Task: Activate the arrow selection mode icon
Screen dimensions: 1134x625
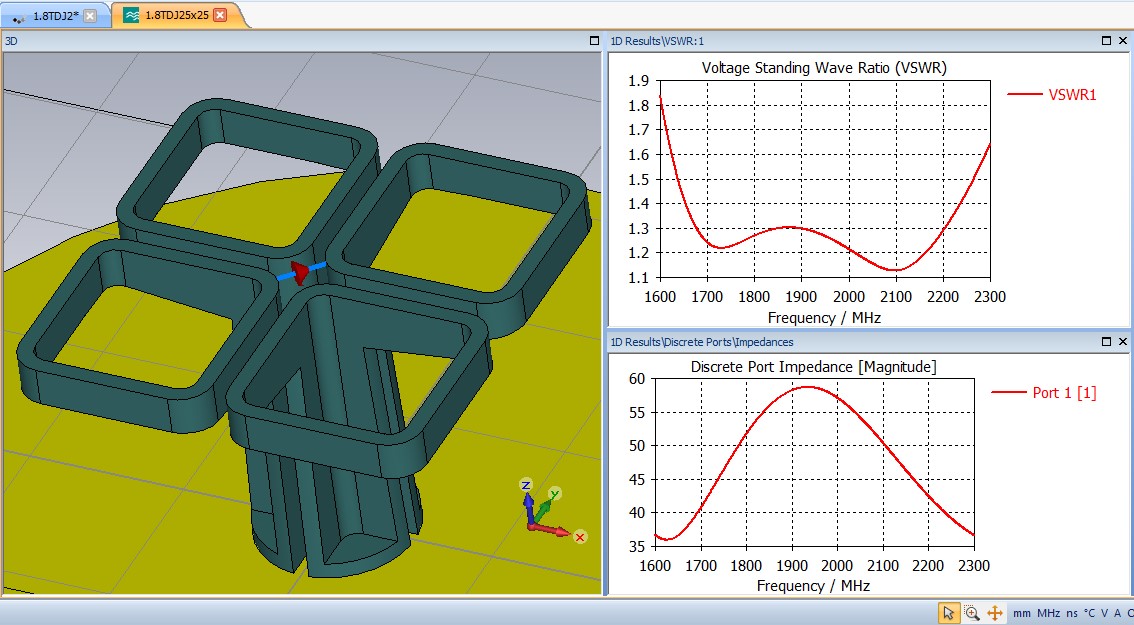Action: pyautogui.click(x=948, y=613)
